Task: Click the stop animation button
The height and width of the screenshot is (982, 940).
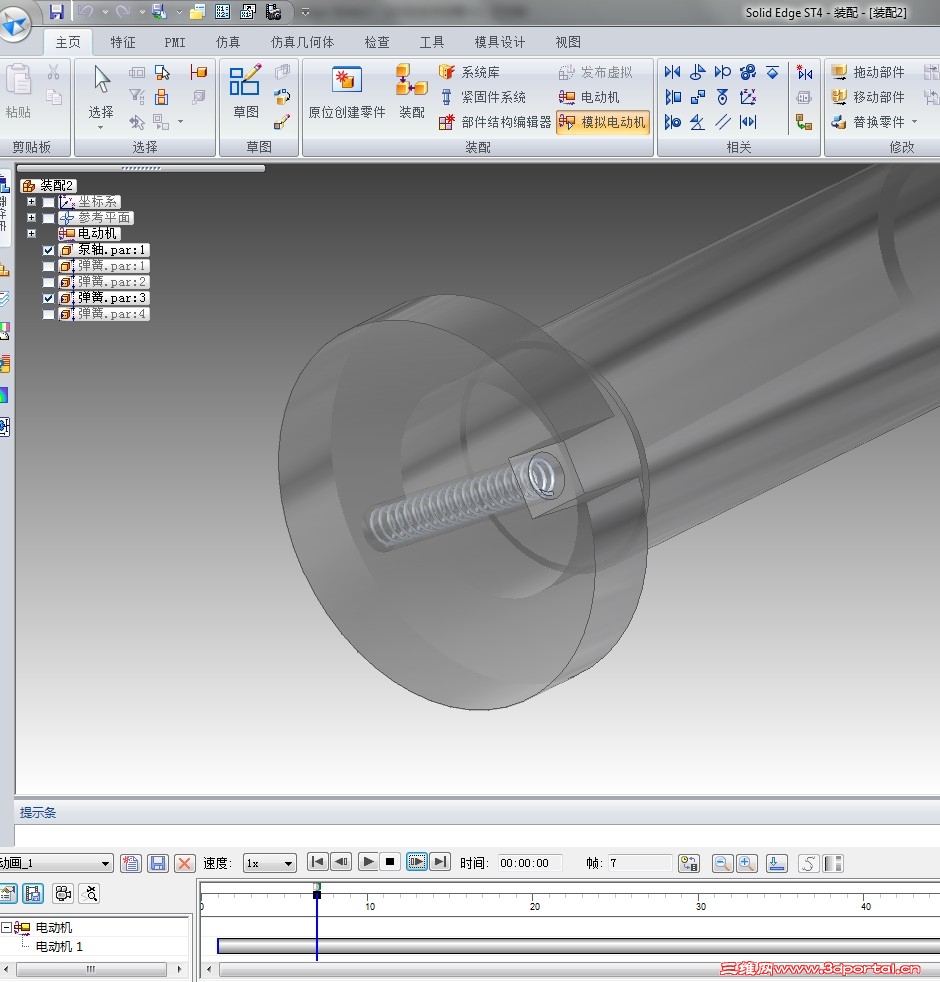Action: coord(390,862)
